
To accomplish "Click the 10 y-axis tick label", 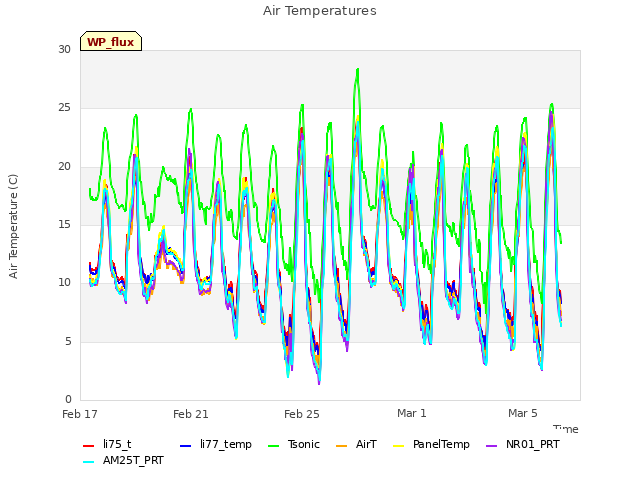I will (64, 282).
